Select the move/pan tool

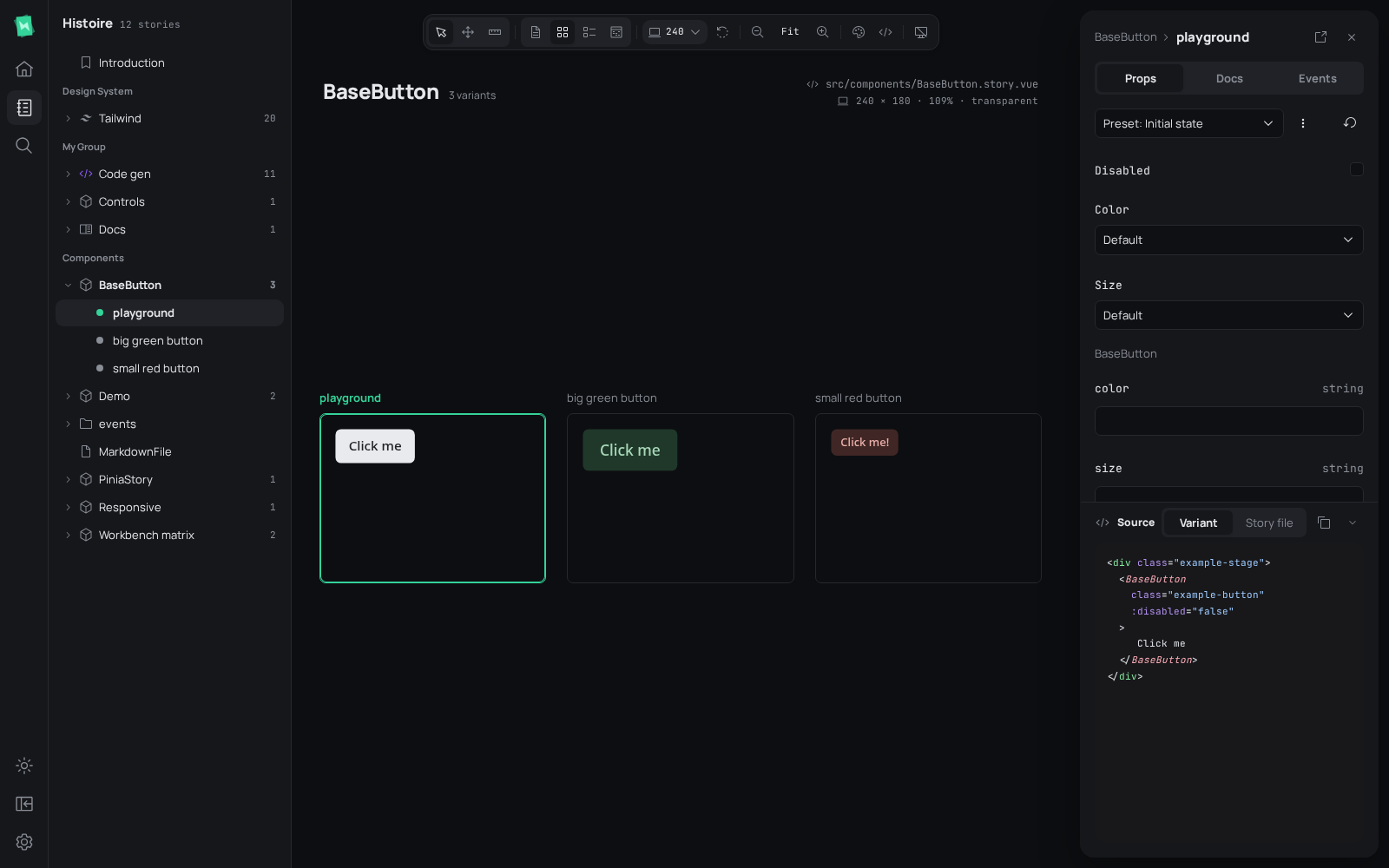pyautogui.click(x=468, y=32)
